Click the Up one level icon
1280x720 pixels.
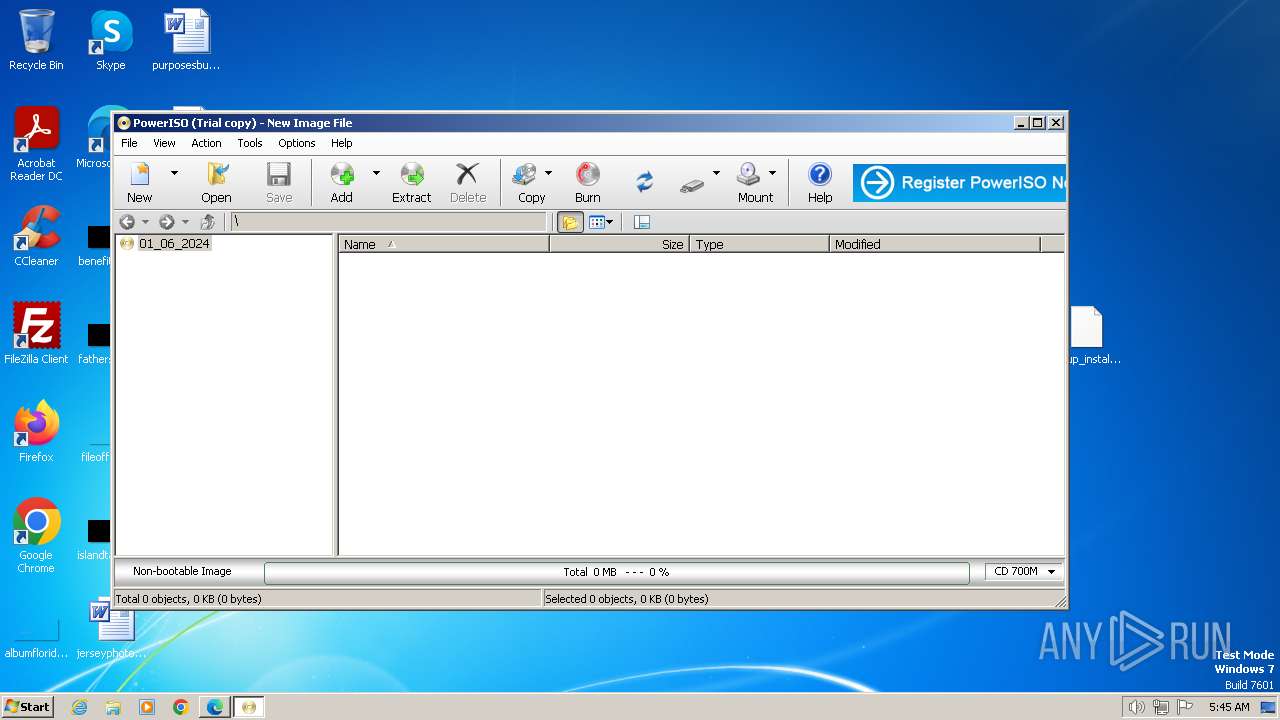coord(208,222)
